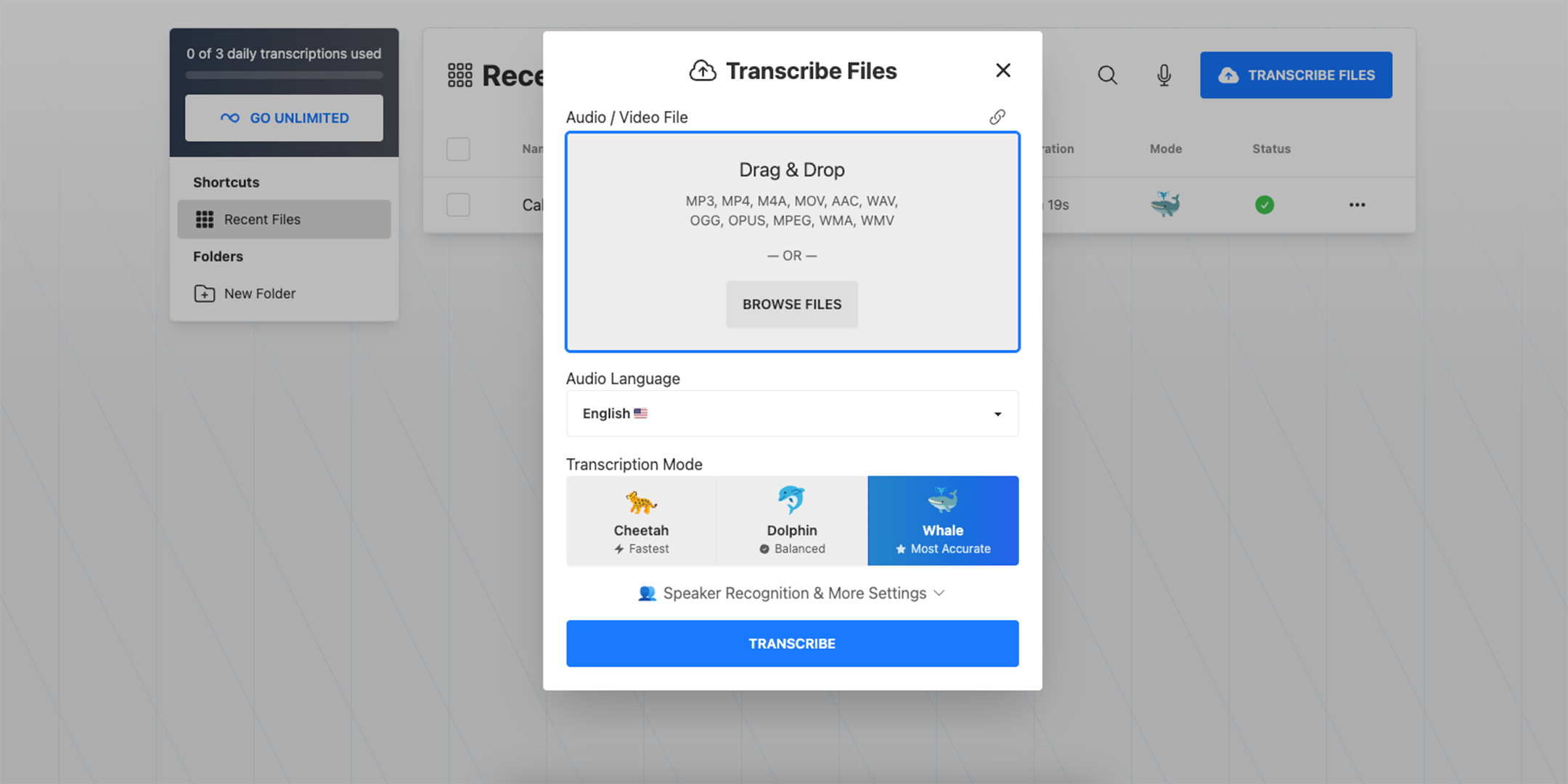Open the microphone recording icon
Screen dimensions: 1568x784
point(1163,75)
